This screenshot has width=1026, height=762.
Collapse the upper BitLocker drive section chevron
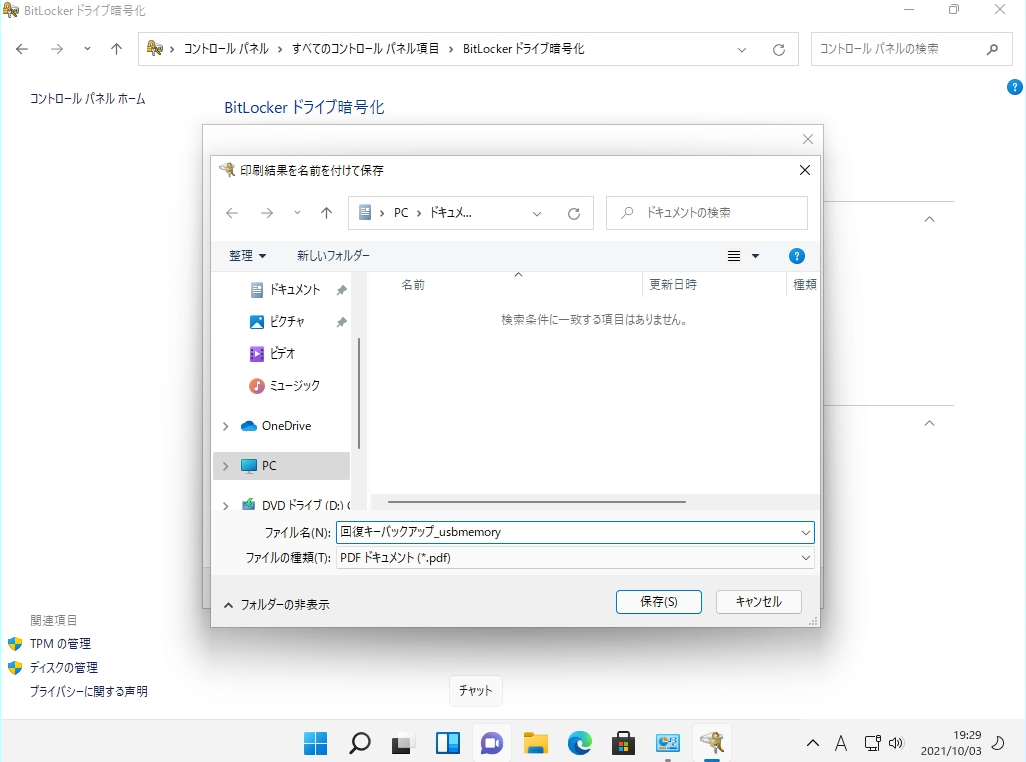click(x=929, y=220)
